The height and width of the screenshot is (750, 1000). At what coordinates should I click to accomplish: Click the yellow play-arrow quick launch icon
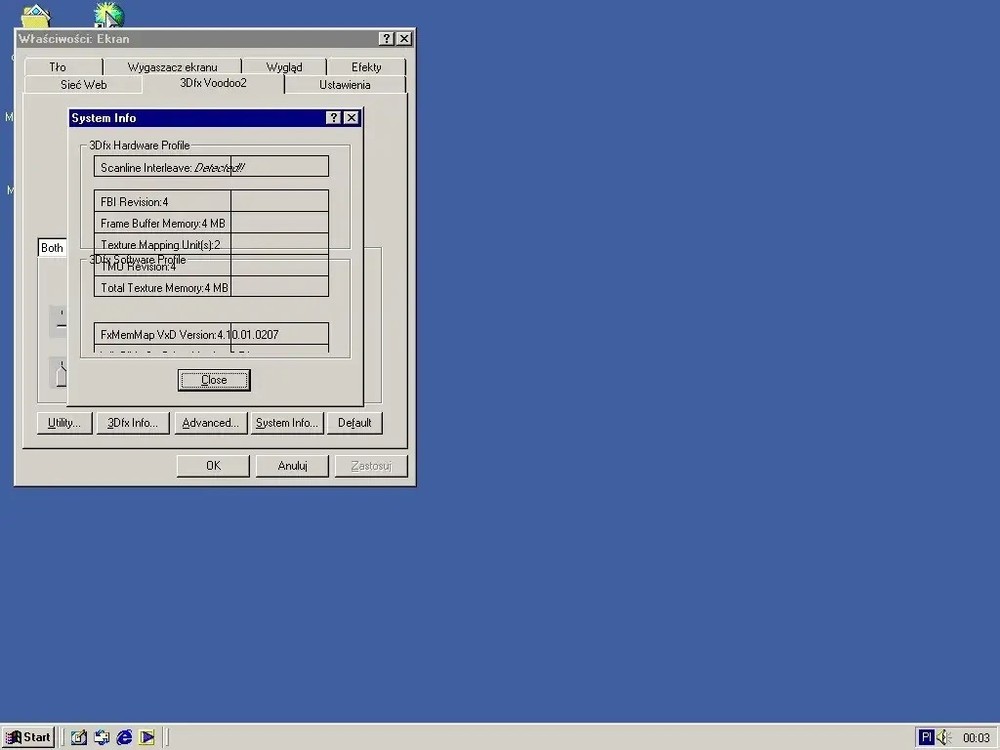pyautogui.click(x=147, y=737)
